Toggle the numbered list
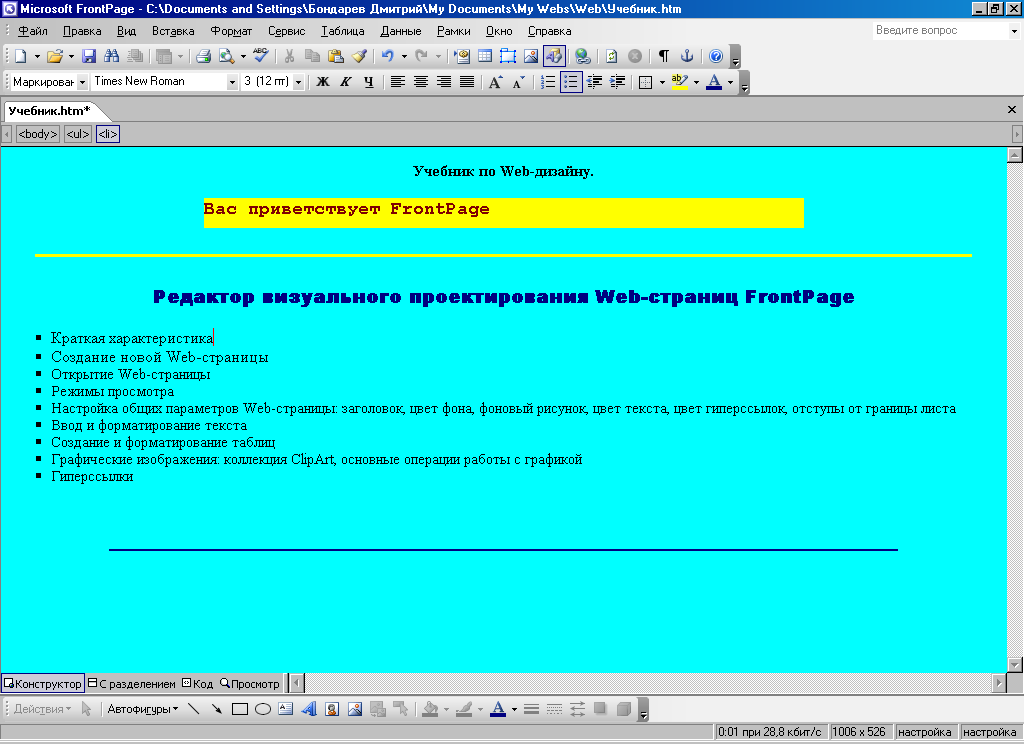Viewport: 1024px width, 744px height. [x=548, y=82]
